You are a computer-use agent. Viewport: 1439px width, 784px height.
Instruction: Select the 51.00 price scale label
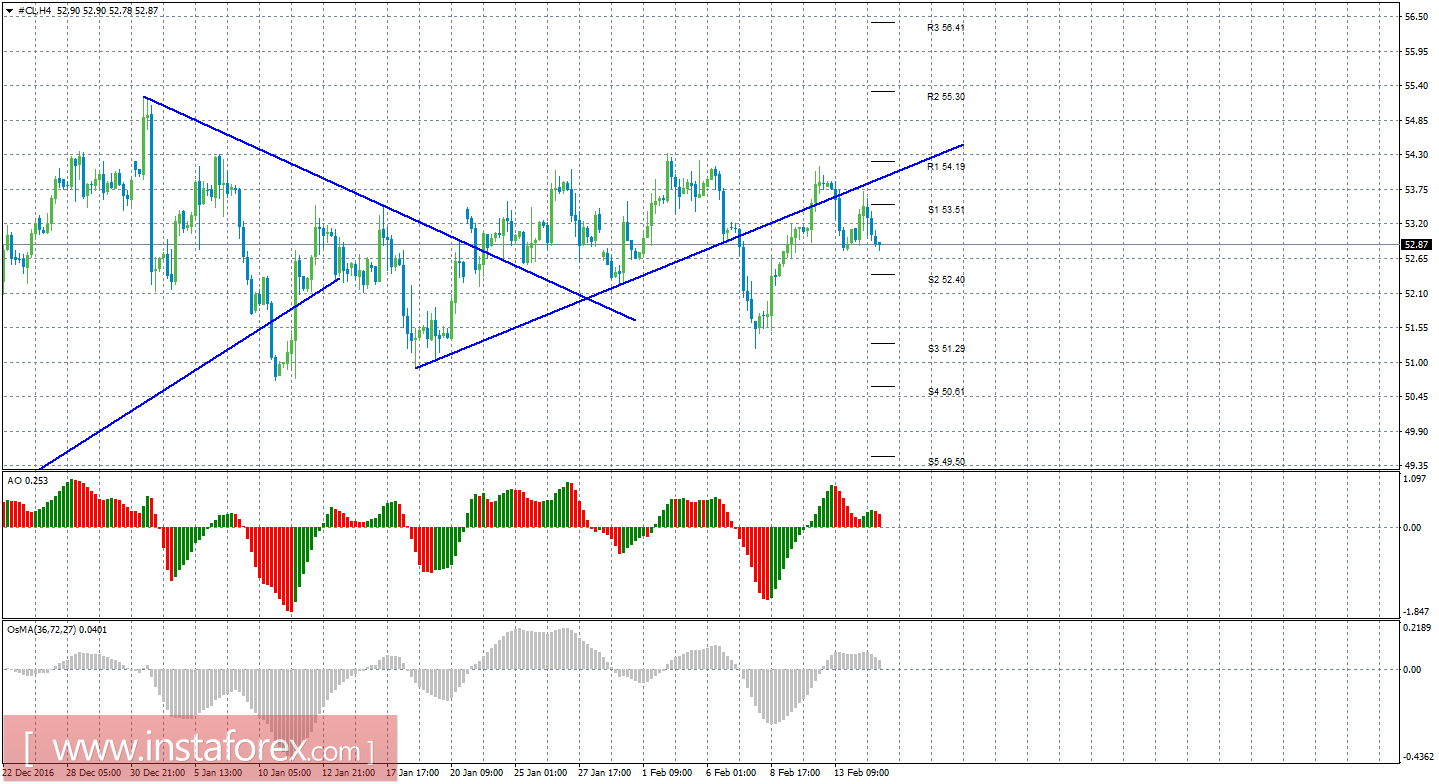[x=1415, y=363]
